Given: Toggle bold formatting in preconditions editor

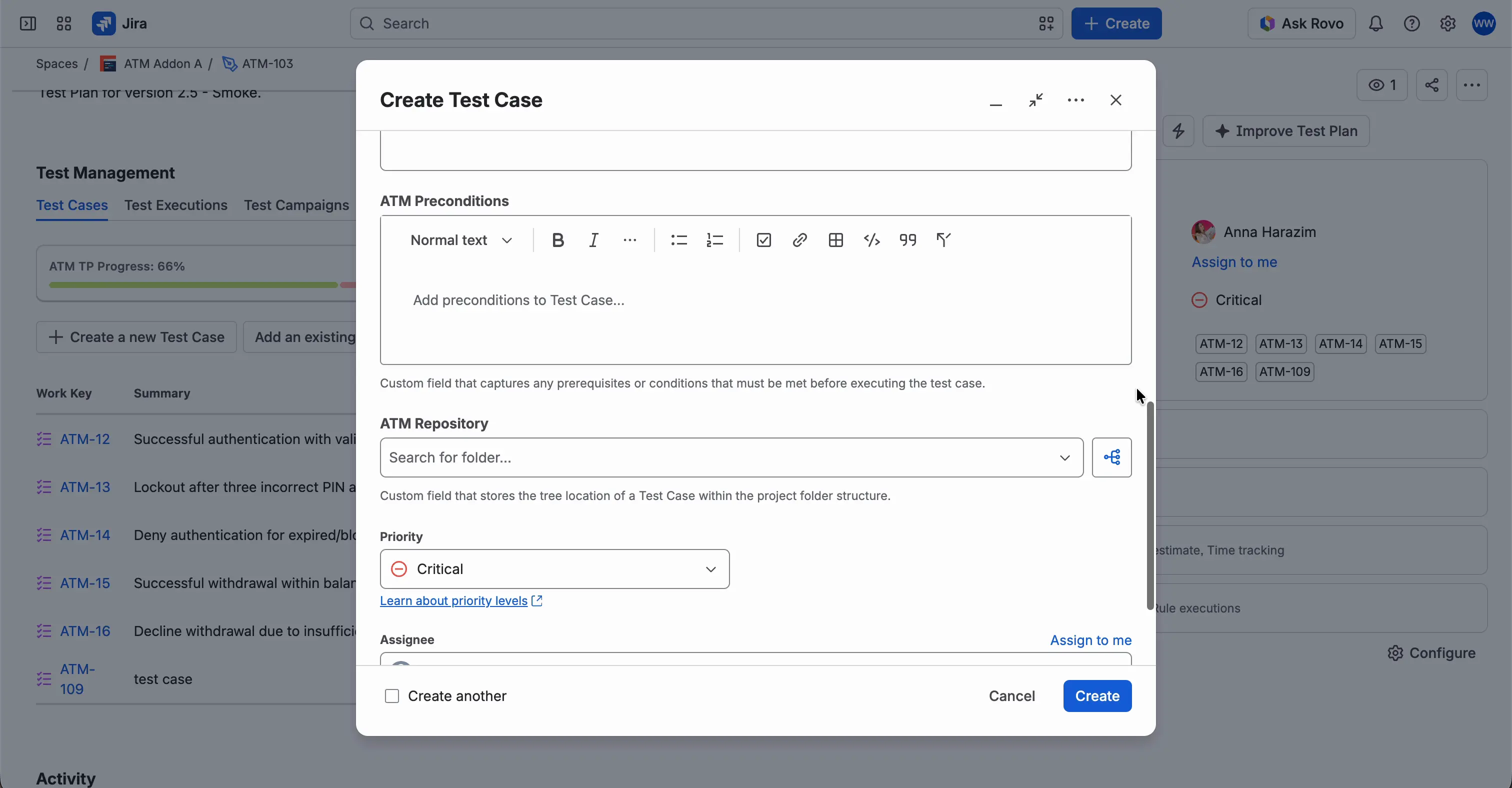Looking at the screenshot, I should click(557, 240).
